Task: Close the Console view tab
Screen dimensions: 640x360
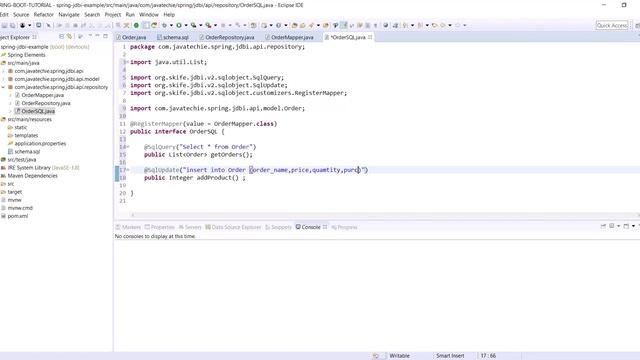Action: click(x=325, y=227)
